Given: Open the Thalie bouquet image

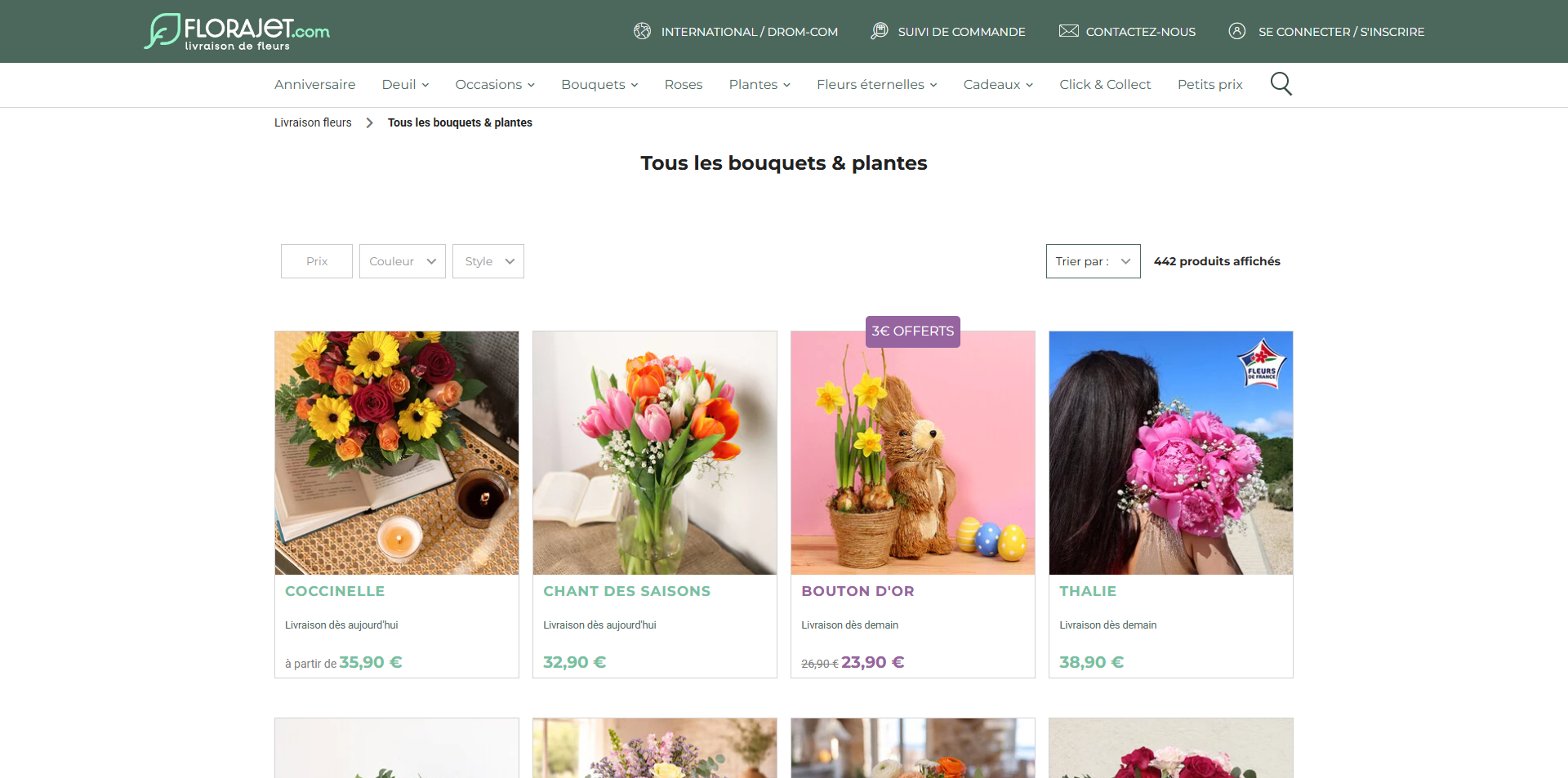Looking at the screenshot, I should point(1171,453).
